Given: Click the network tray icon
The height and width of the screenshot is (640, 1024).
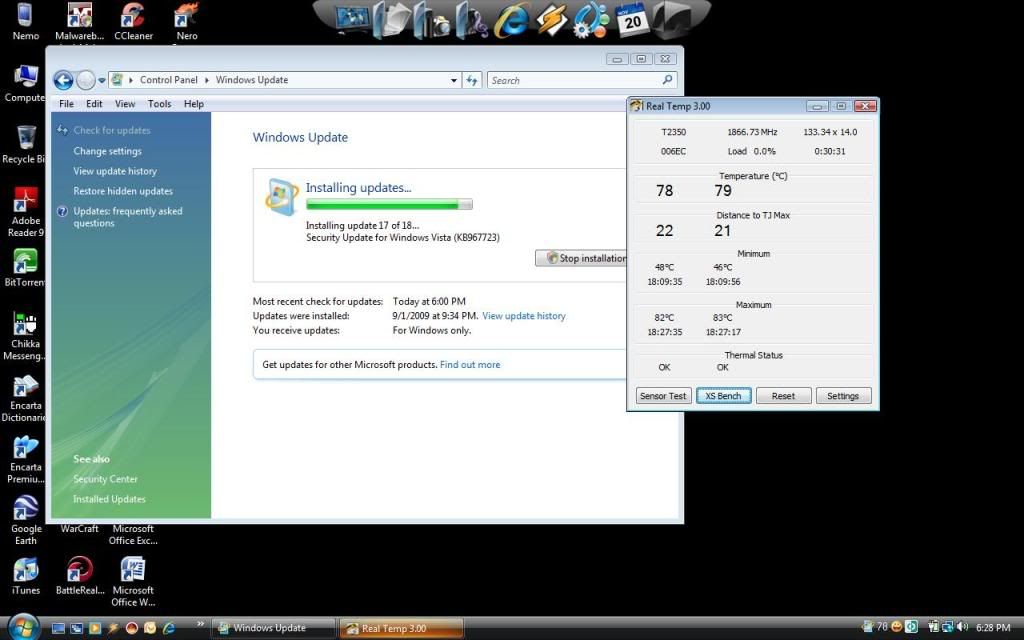Looking at the screenshot, I should pyautogui.click(x=947, y=627).
